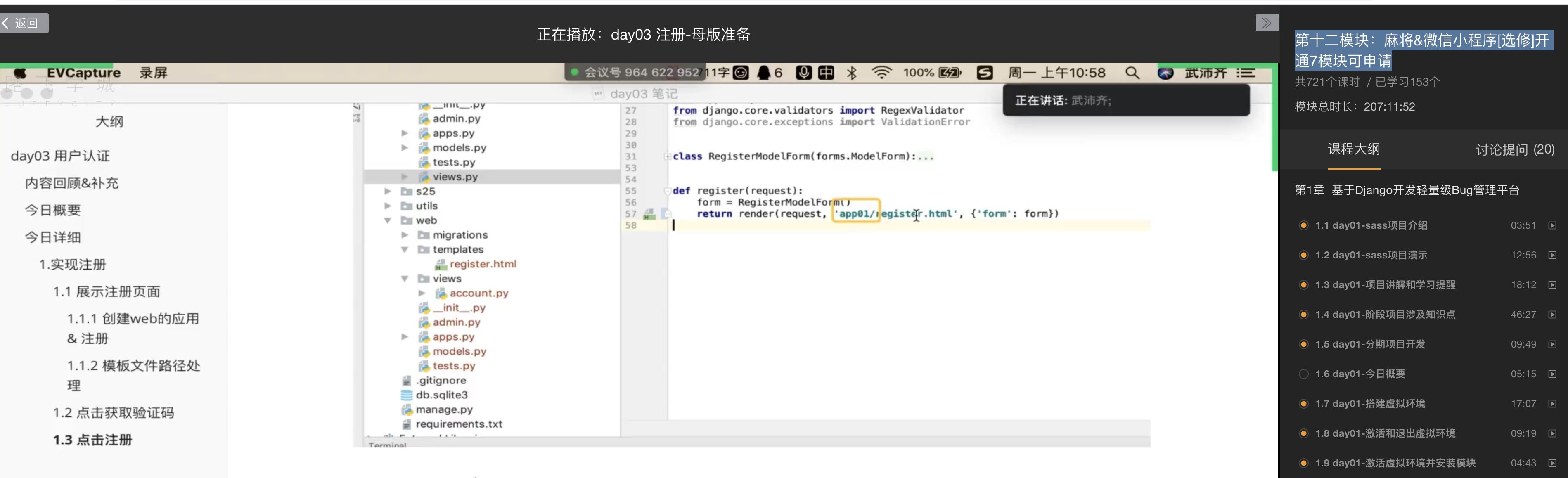Select outline item 今日概要 in notes
Viewport: 1568px width, 478px height.
53,210
